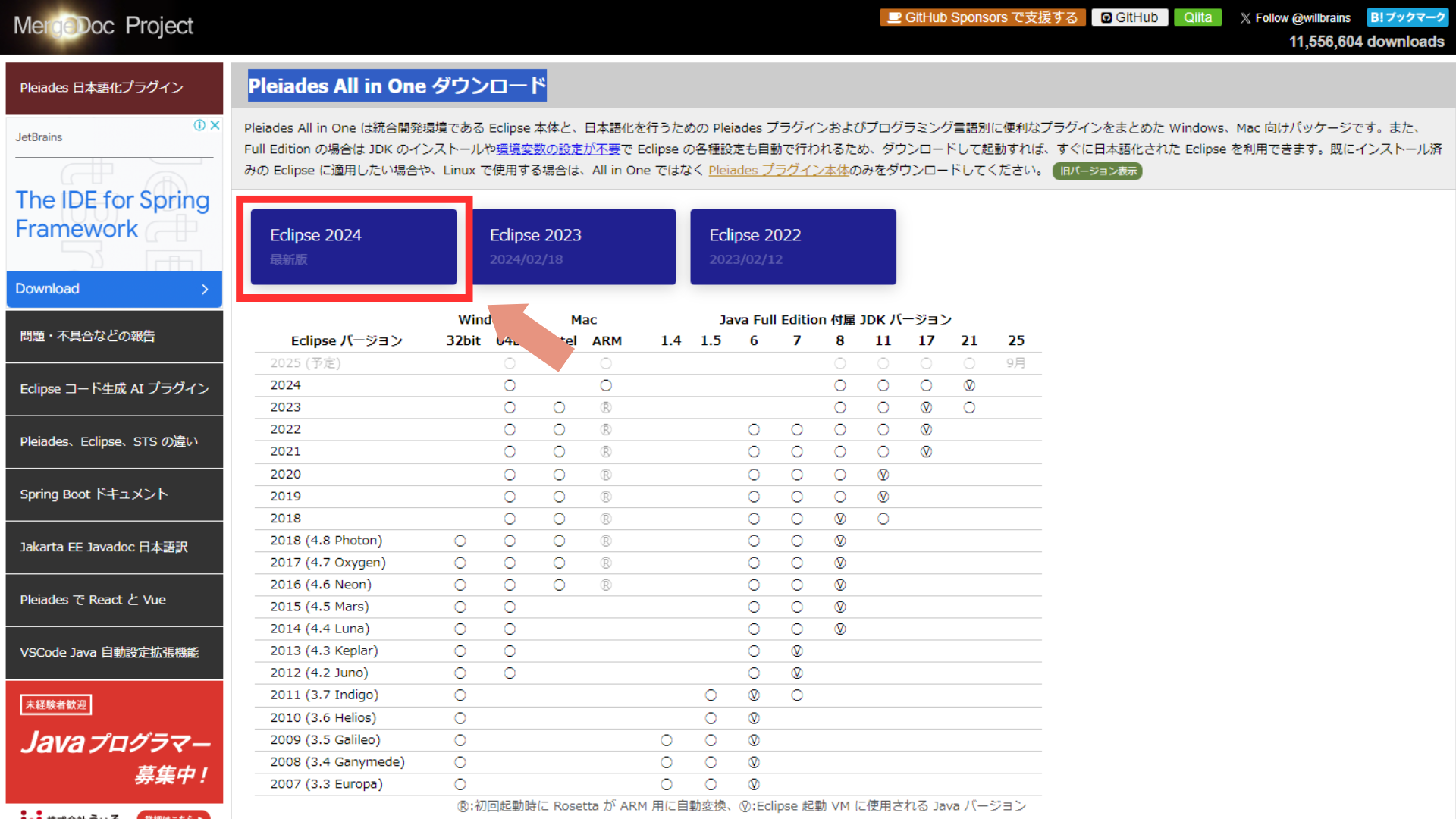Select the Eclipse 2022 version card
The image size is (1456, 819).
[x=792, y=246]
